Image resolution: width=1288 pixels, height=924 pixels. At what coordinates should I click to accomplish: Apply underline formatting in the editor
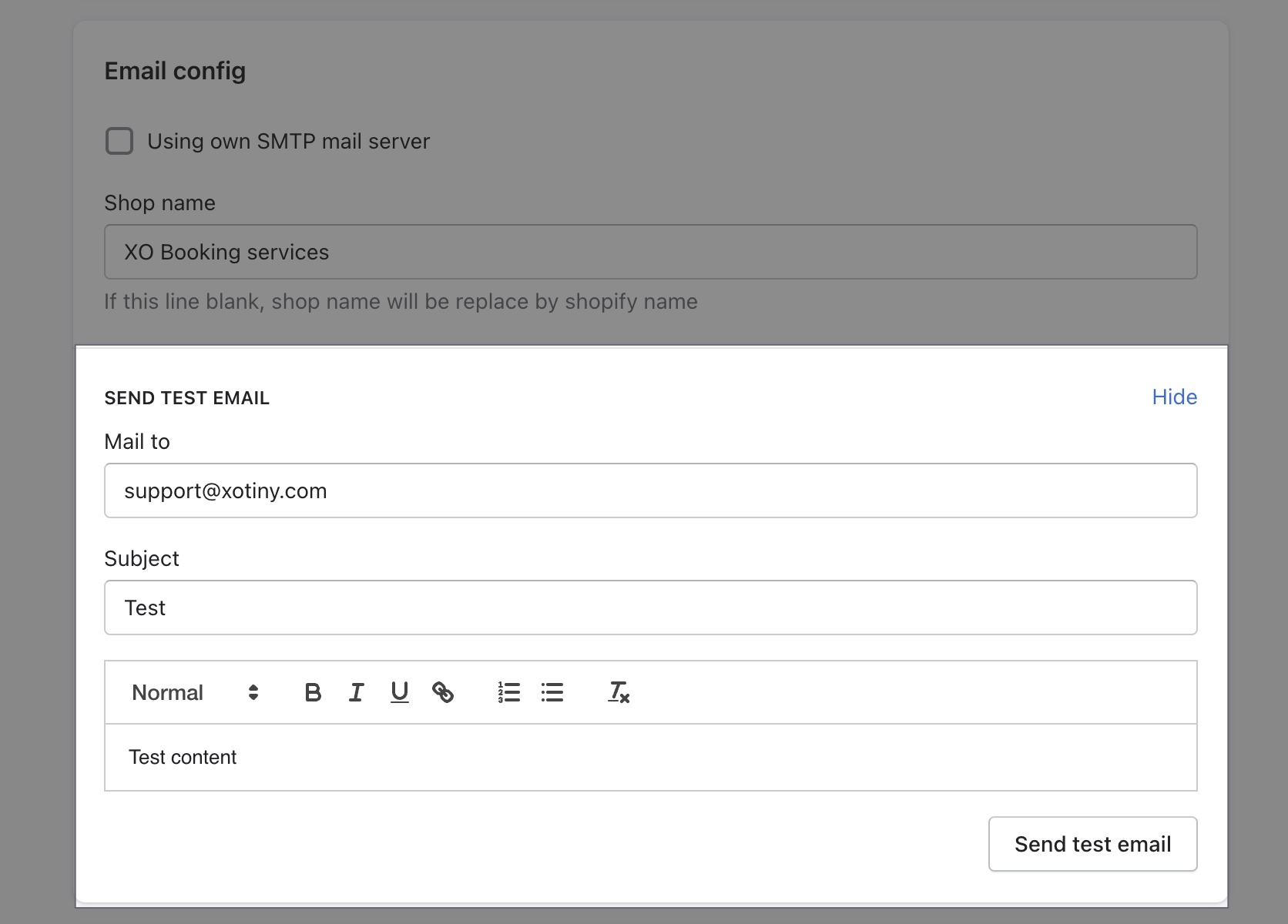[399, 692]
